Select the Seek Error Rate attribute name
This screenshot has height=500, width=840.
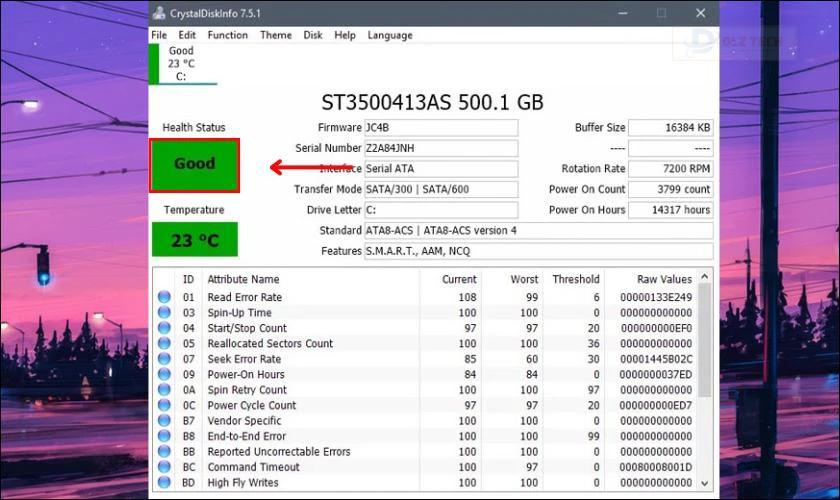pos(244,359)
